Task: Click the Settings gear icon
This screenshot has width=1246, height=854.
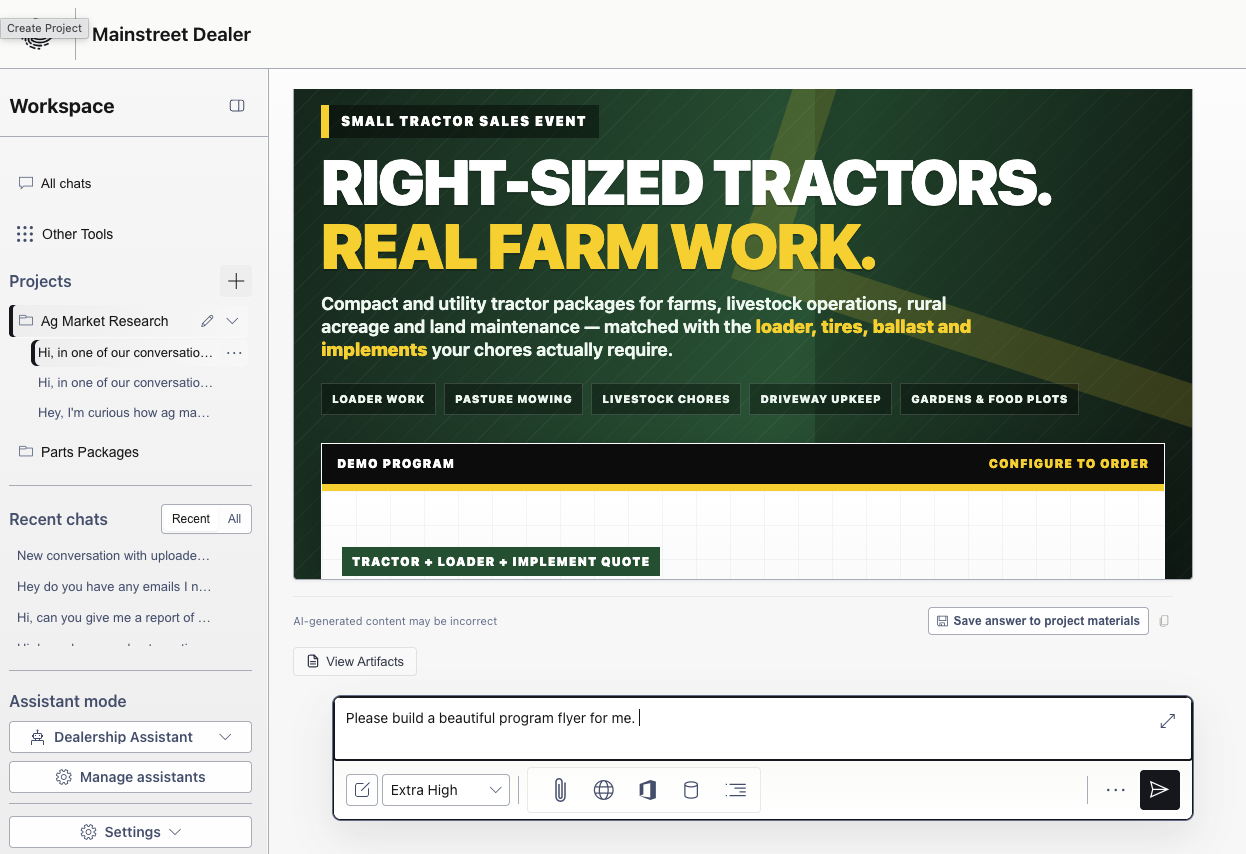Action: pyautogui.click(x=88, y=832)
